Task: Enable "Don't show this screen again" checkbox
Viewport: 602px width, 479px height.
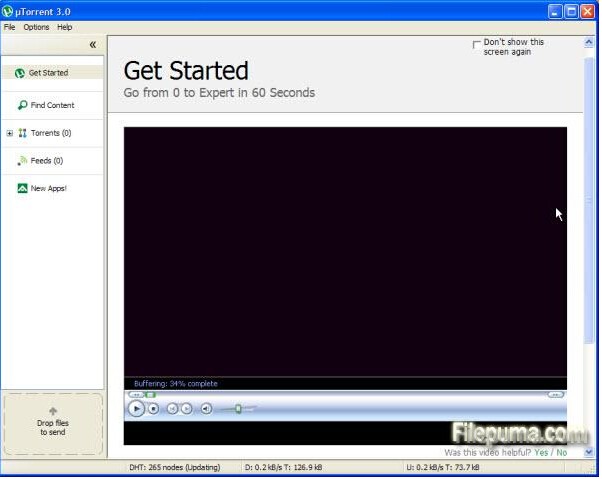Action: coord(477,45)
